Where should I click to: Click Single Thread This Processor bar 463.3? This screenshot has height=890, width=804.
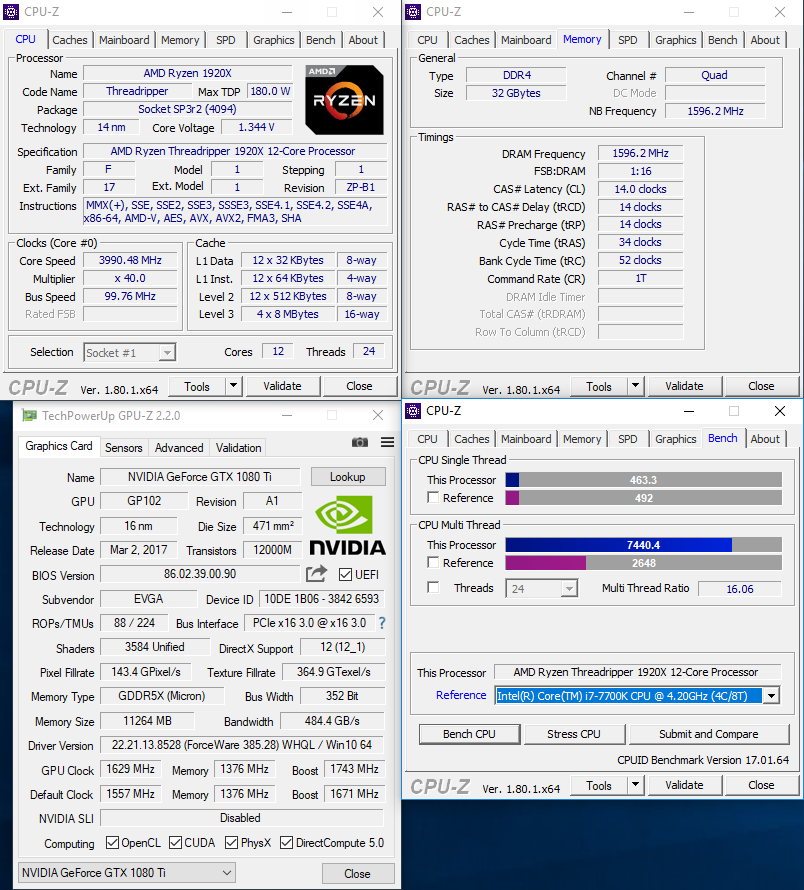coord(643,480)
